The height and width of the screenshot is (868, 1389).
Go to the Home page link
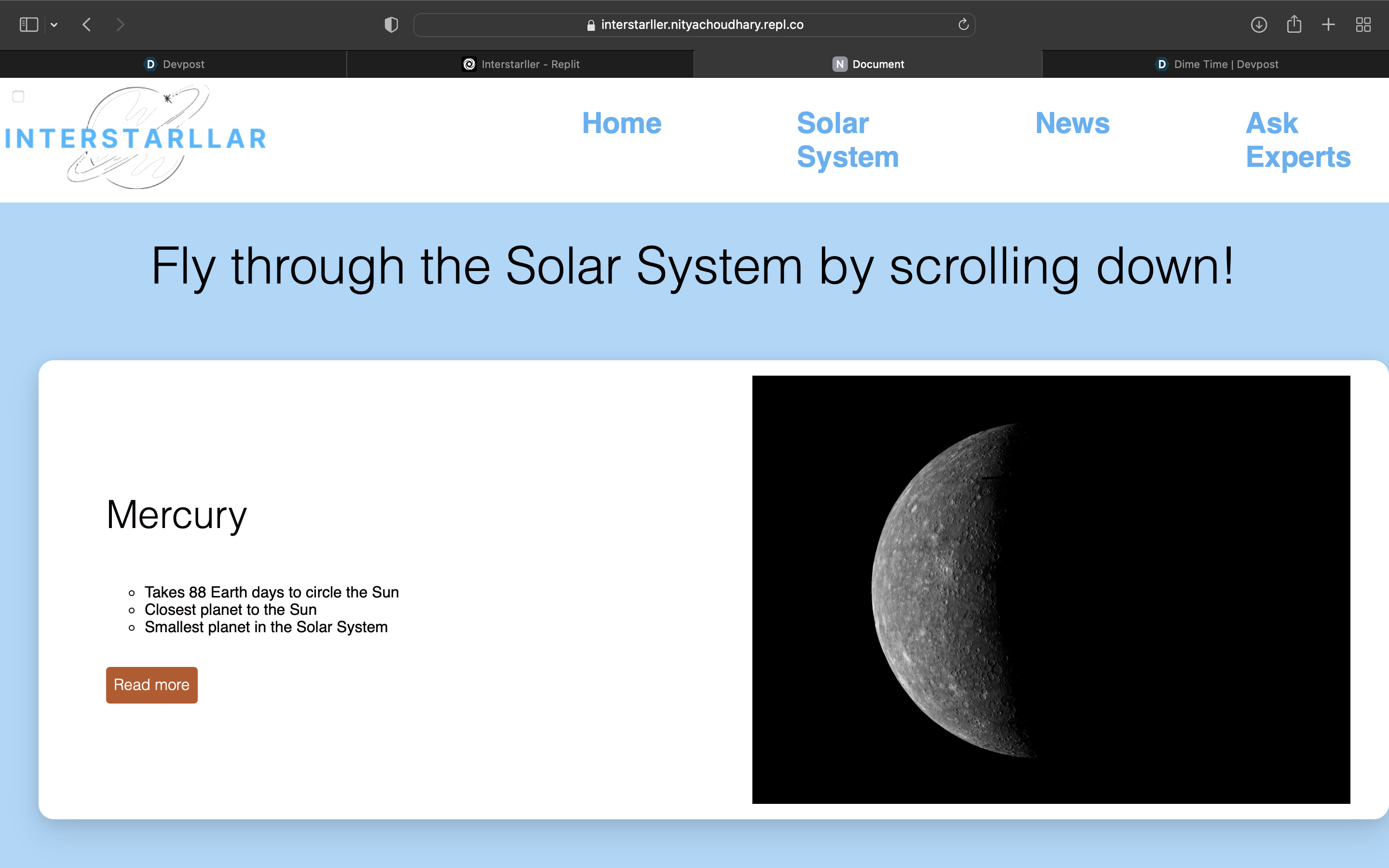click(622, 123)
